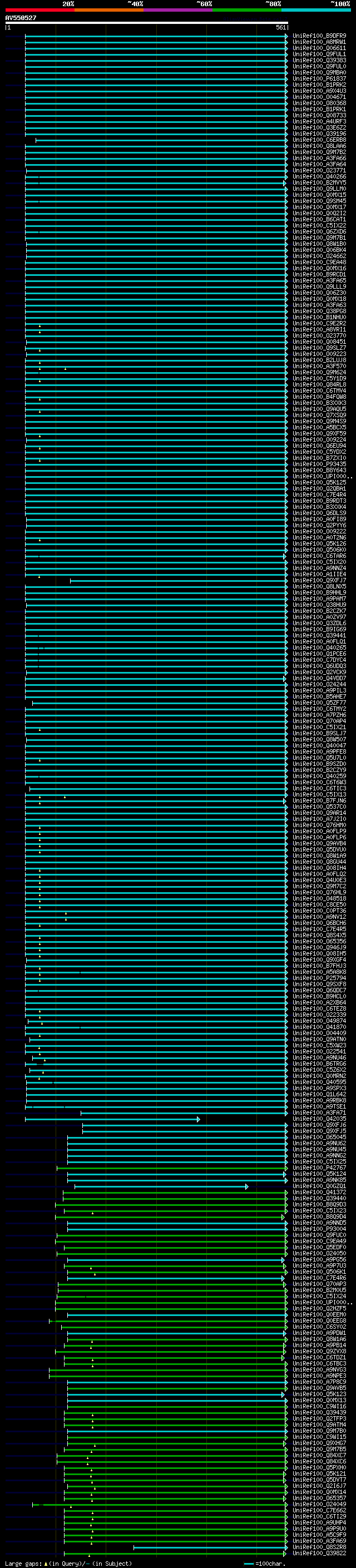Select hit label UniRef100_O24050
This screenshot has width=356, height=1568.
(319, 1253)
